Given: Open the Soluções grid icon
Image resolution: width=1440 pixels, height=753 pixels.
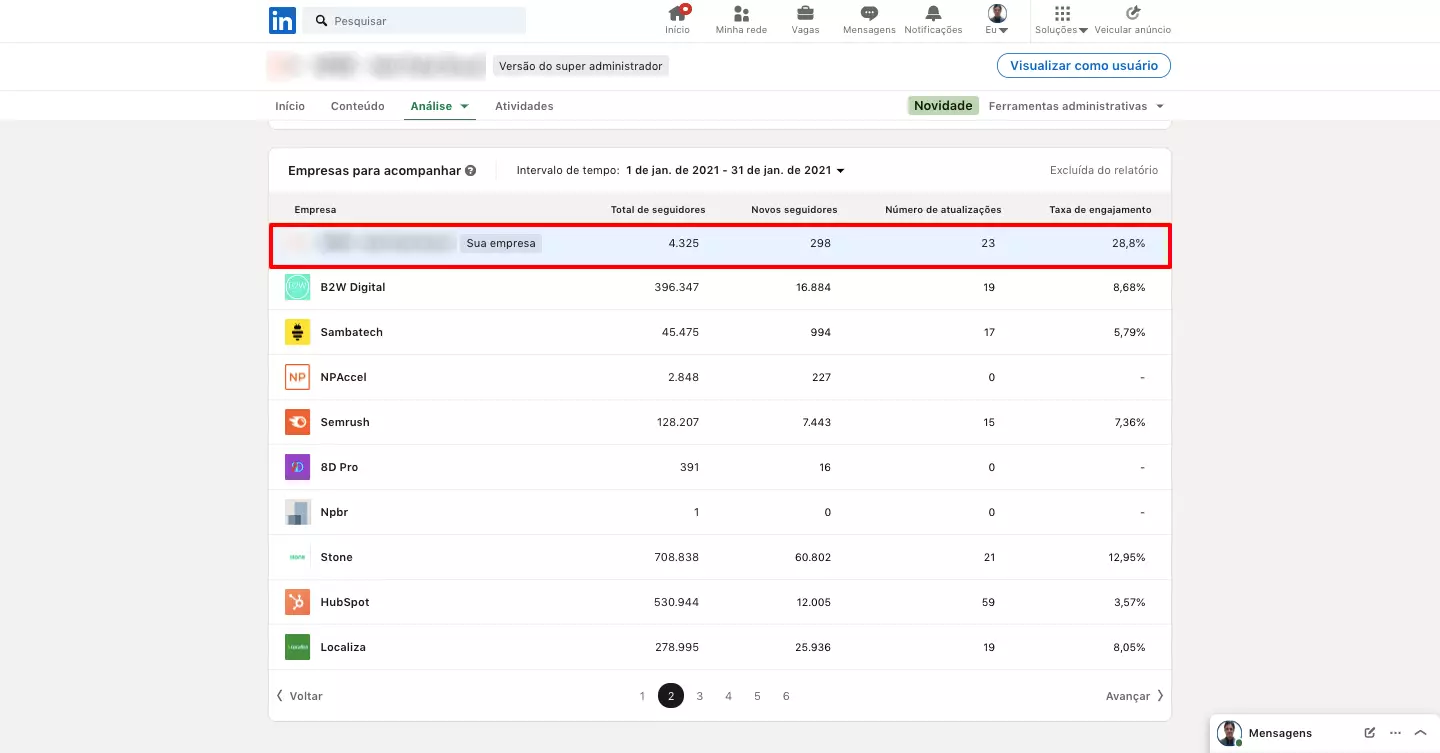Looking at the screenshot, I should 1060,15.
